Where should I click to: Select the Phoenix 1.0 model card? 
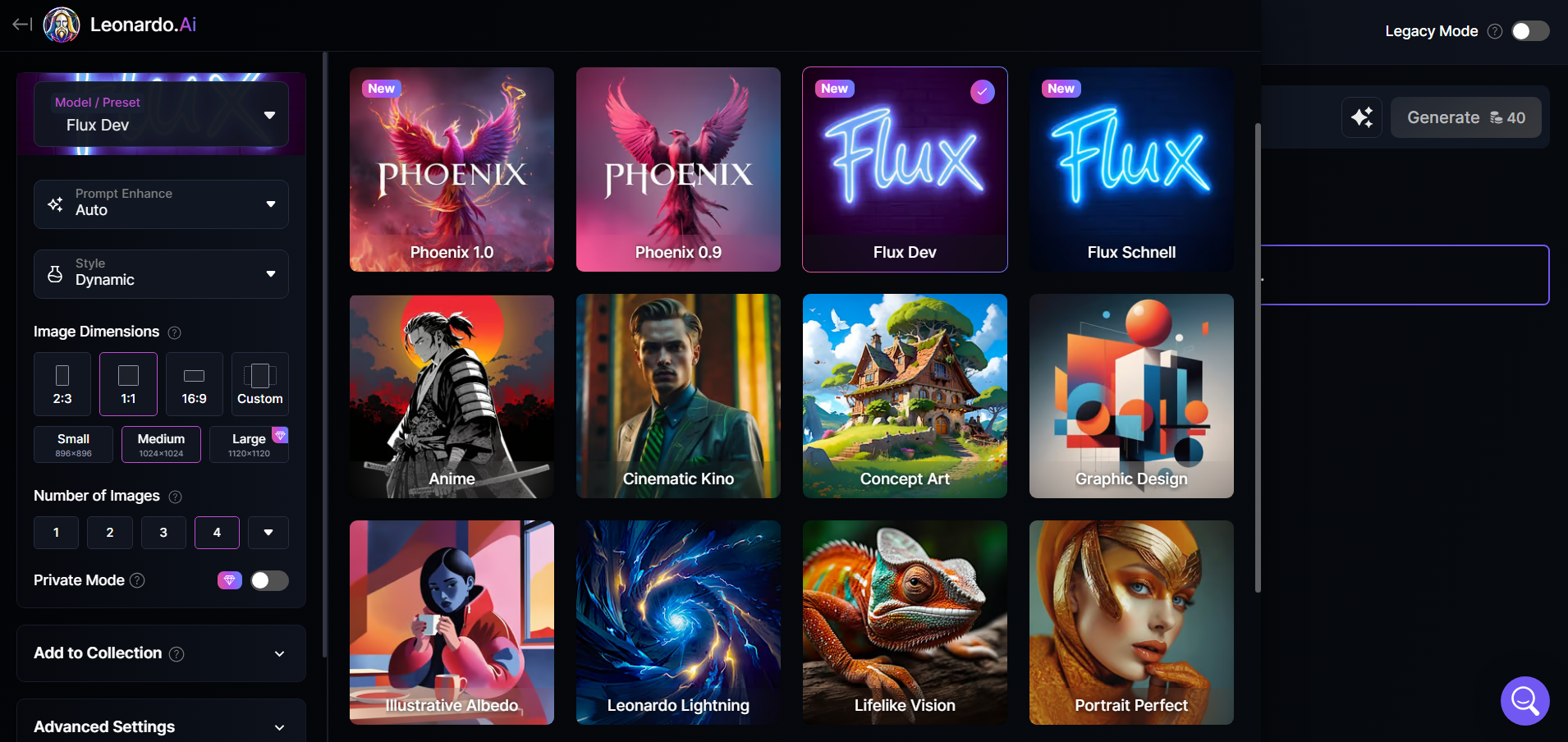point(452,169)
